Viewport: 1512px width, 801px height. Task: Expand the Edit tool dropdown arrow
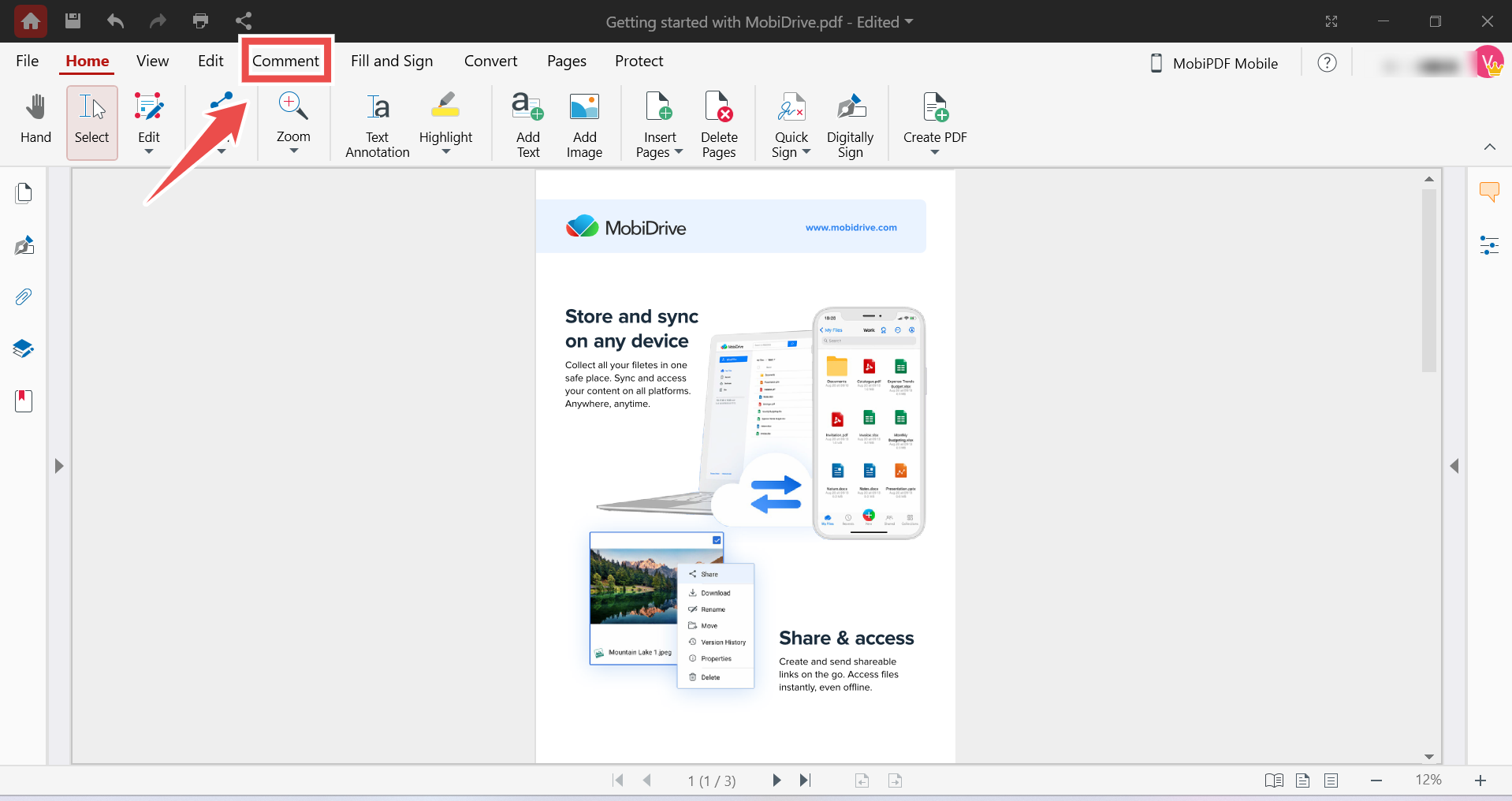pos(149,151)
